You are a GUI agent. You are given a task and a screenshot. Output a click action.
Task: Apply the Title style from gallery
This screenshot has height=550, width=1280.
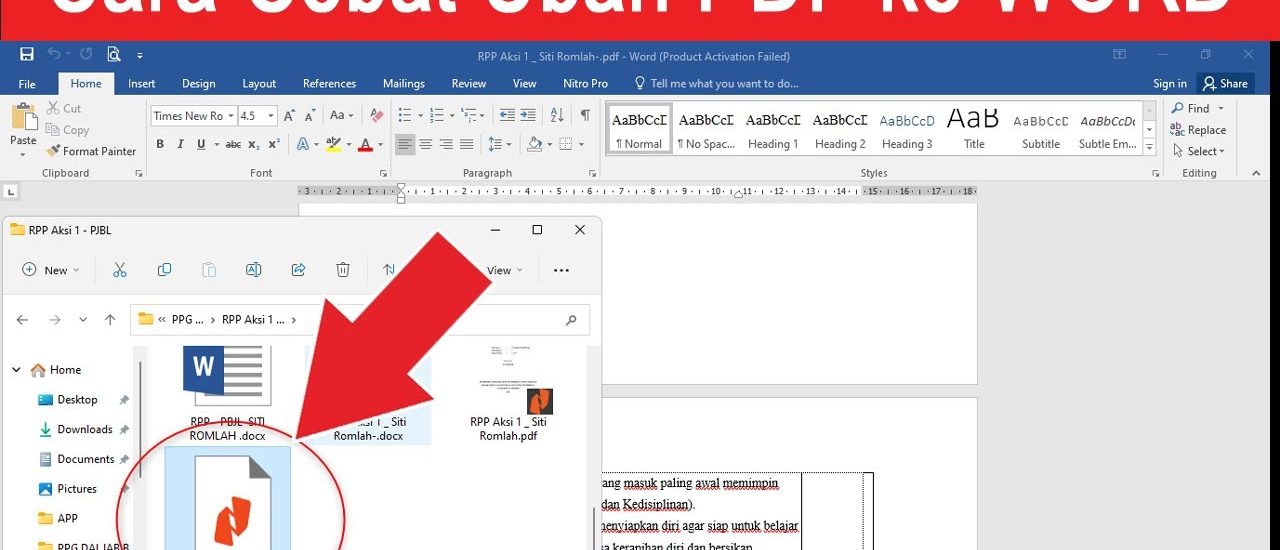(x=973, y=129)
